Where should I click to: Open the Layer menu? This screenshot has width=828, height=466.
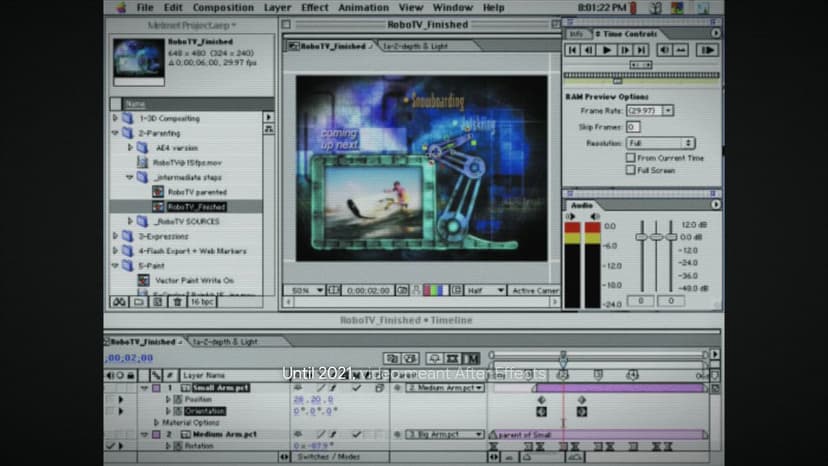coord(277,7)
